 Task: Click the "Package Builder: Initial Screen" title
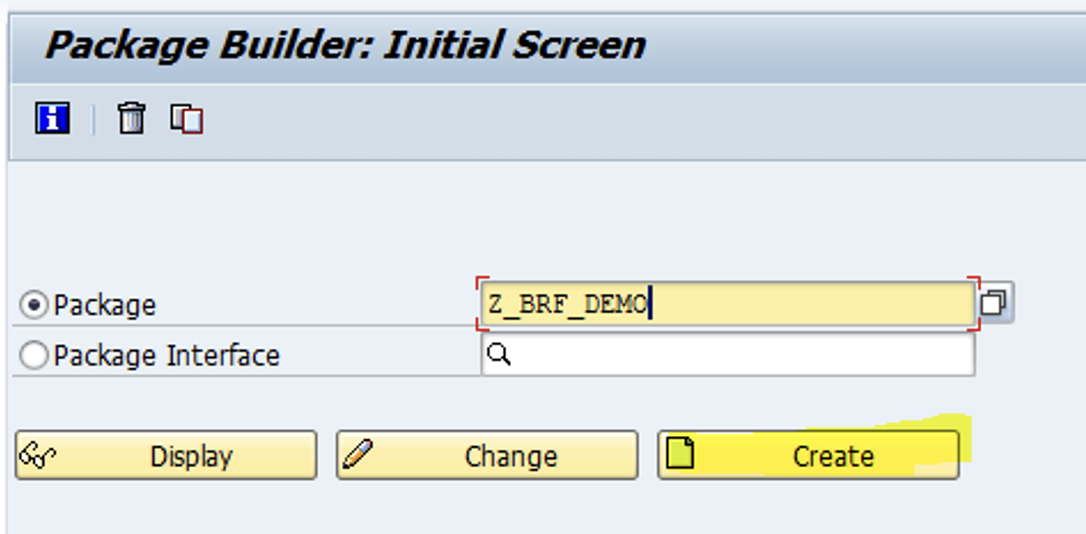tap(345, 46)
